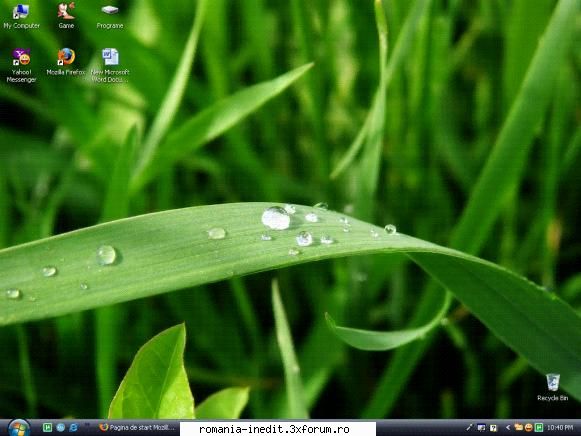Open uTorrent green tray icon

[x=539, y=427]
